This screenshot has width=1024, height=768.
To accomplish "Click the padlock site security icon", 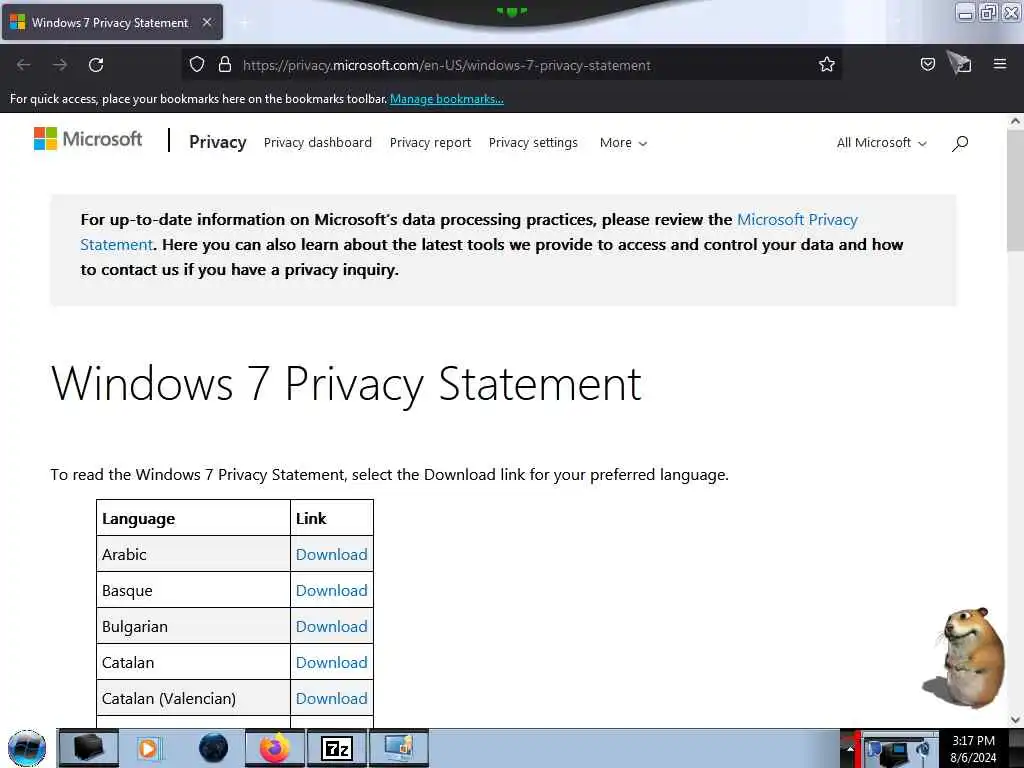I will click(225, 64).
